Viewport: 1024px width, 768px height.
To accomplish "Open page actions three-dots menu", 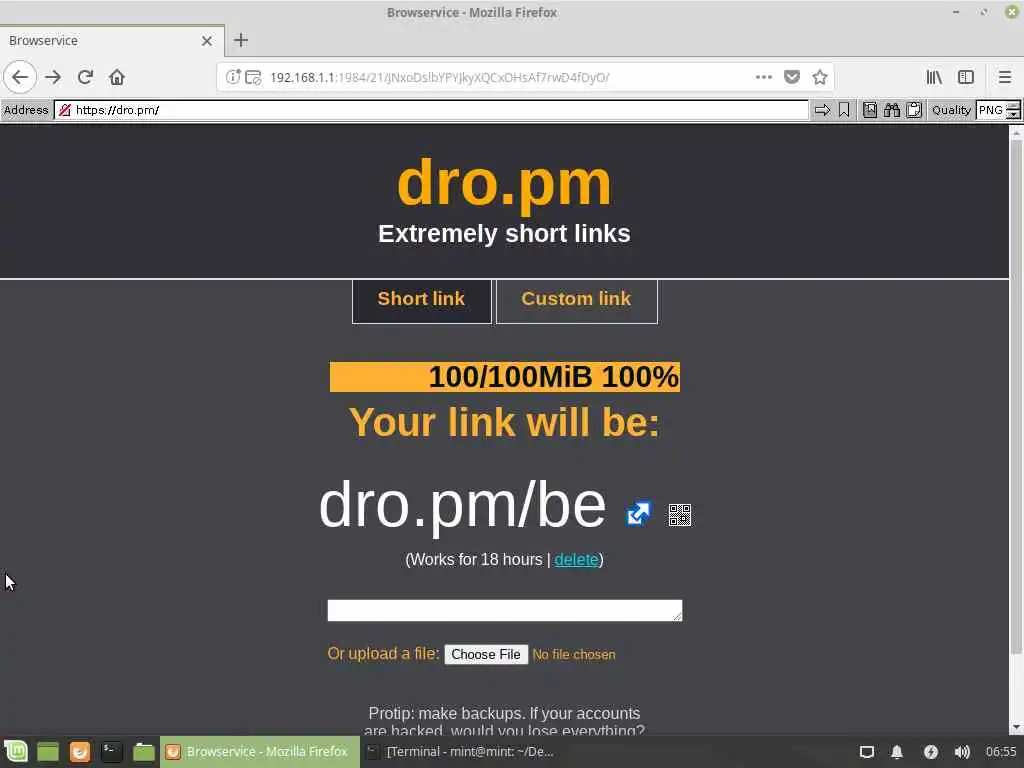I will [x=763, y=77].
